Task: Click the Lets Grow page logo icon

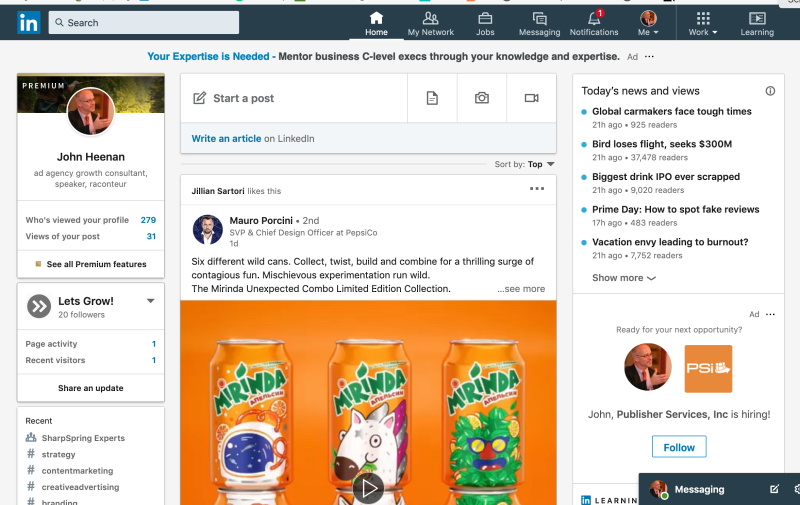Action: click(39, 307)
